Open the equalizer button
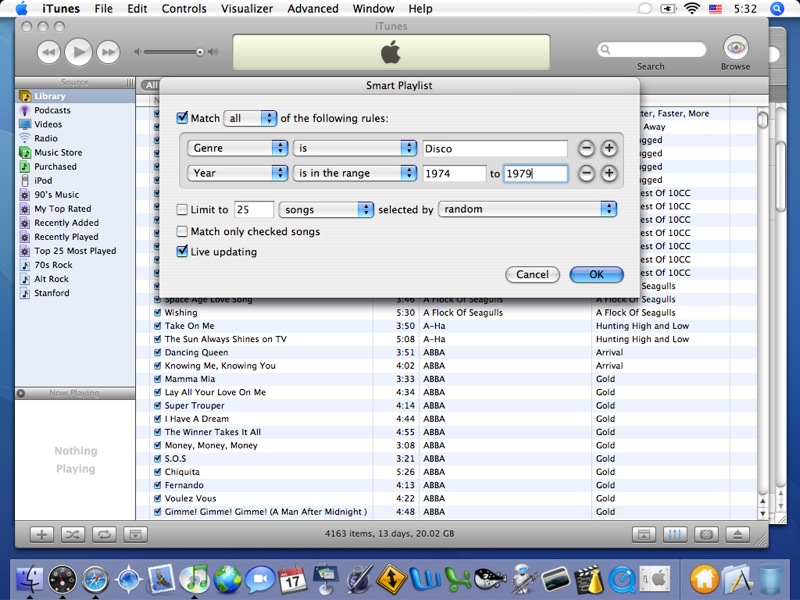Image resolution: width=800 pixels, height=600 pixels. [x=675, y=534]
